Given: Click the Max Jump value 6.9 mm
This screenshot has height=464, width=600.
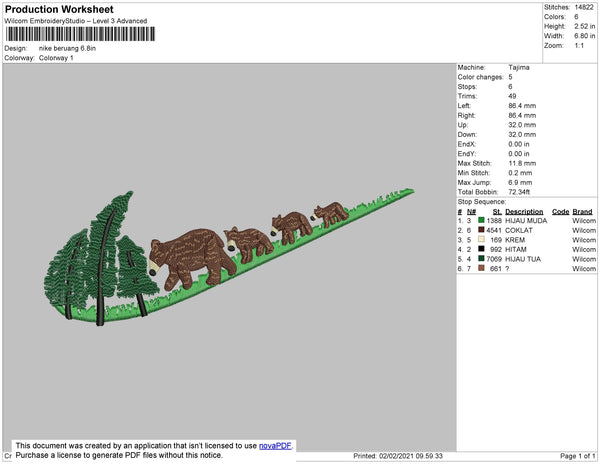Looking at the screenshot, I should tap(520, 182).
